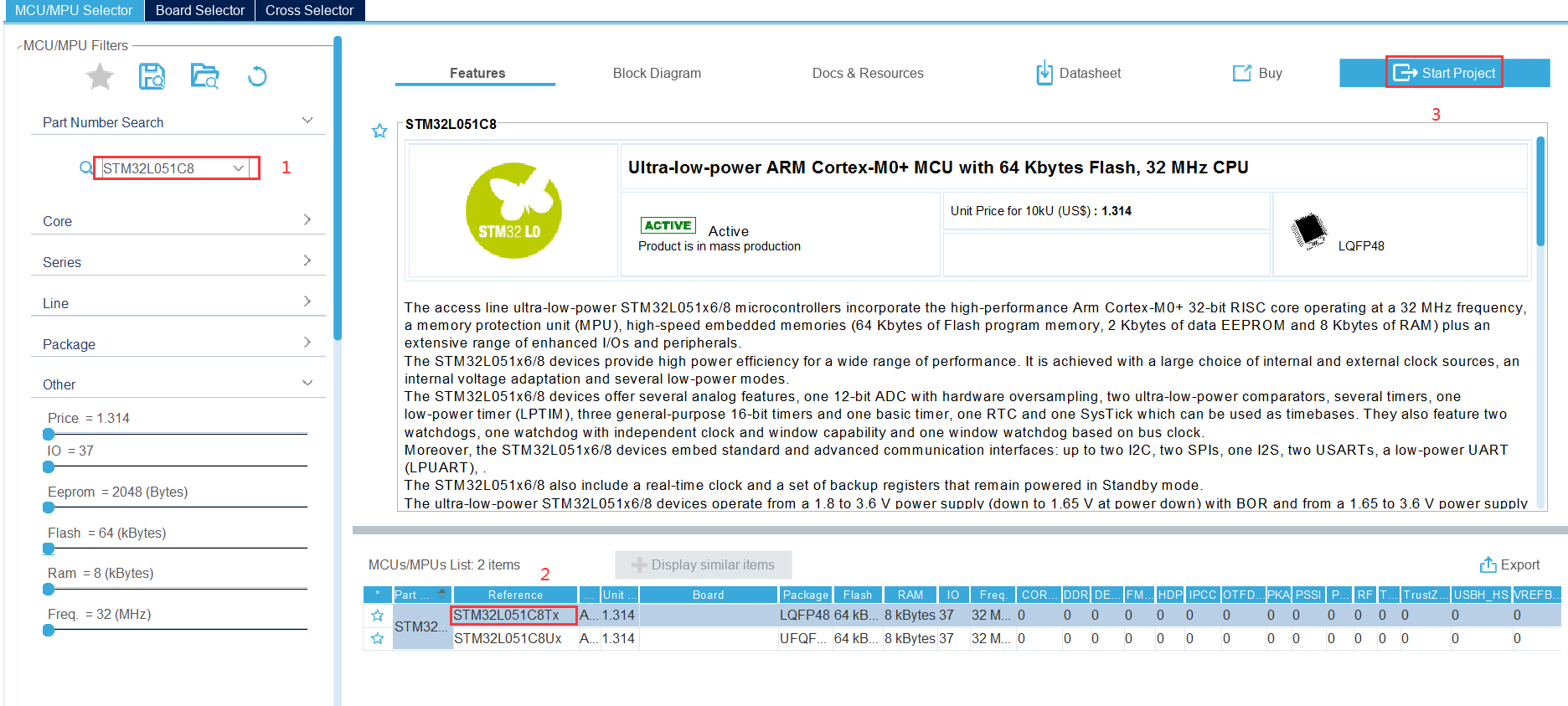Open the part number combo box dropdown

pyautogui.click(x=239, y=167)
